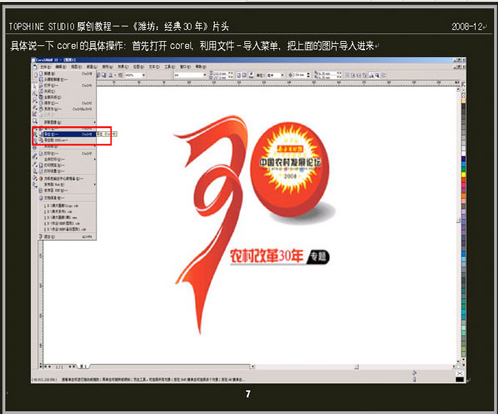498x414 pixels.
Task: Choose 导出到 Office in the File menu
Action: tap(68, 140)
